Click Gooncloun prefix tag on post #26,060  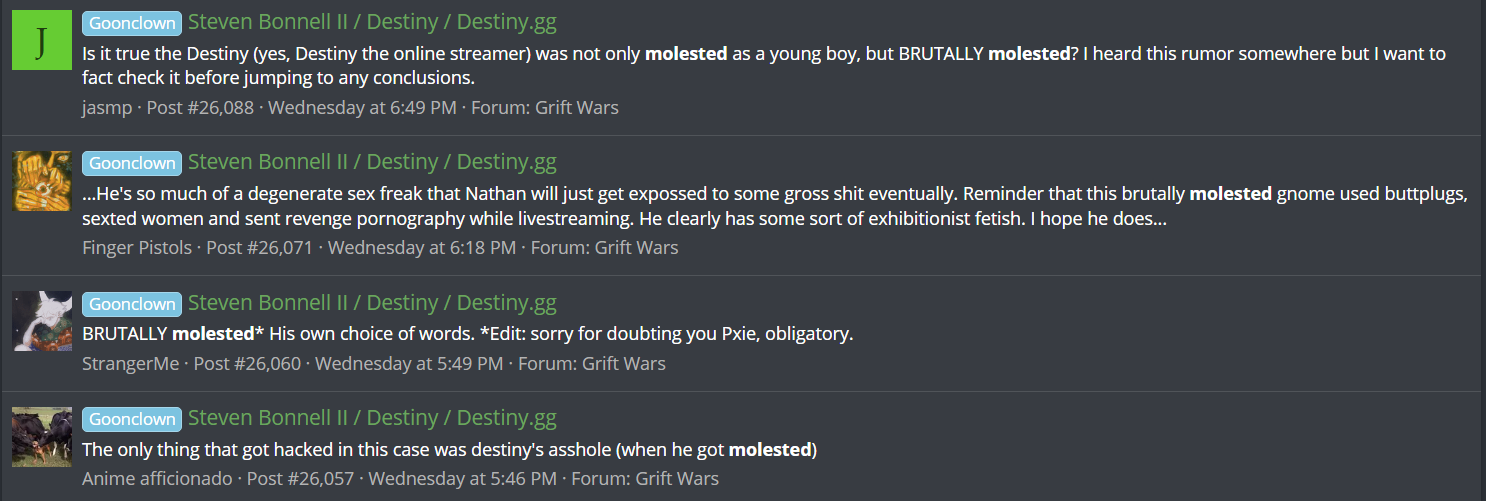pyautogui.click(x=132, y=304)
